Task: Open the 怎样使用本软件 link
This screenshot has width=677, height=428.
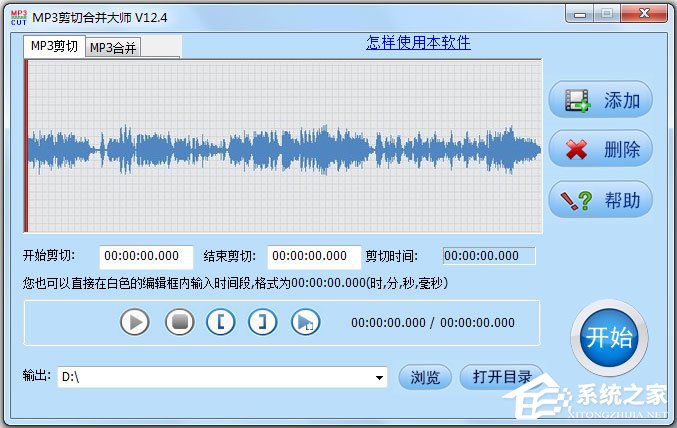Action: pyautogui.click(x=418, y=43)
